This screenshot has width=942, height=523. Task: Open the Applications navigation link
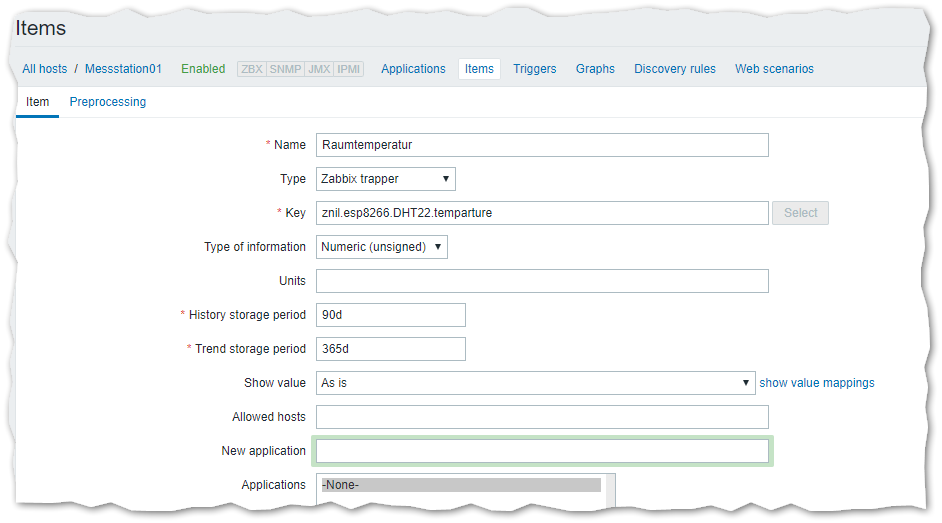413,69
